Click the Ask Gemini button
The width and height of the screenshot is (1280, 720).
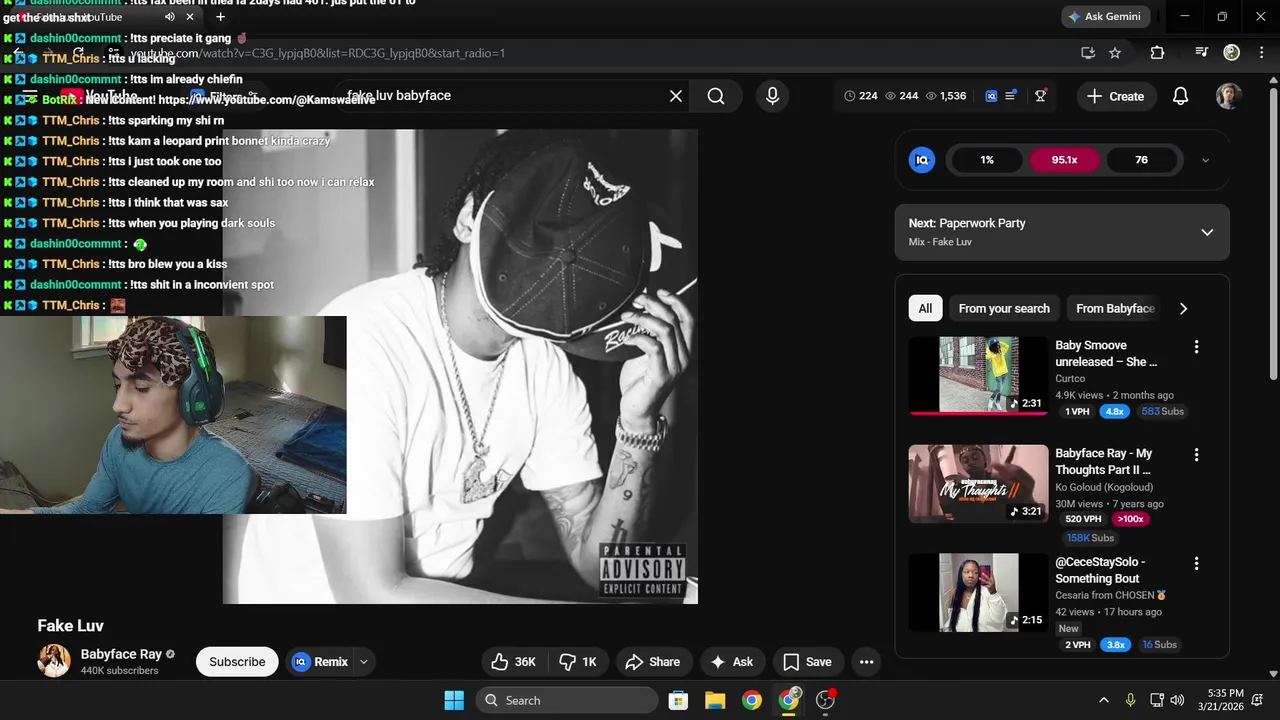[1104, 17]
